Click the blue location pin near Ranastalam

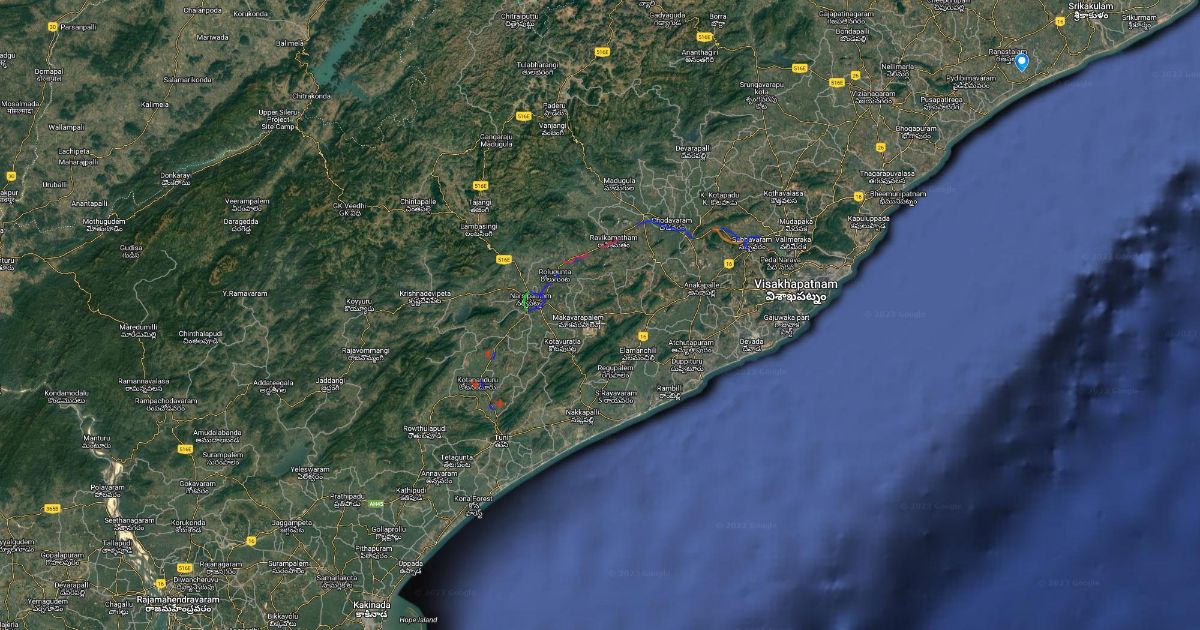point(1021,62)
